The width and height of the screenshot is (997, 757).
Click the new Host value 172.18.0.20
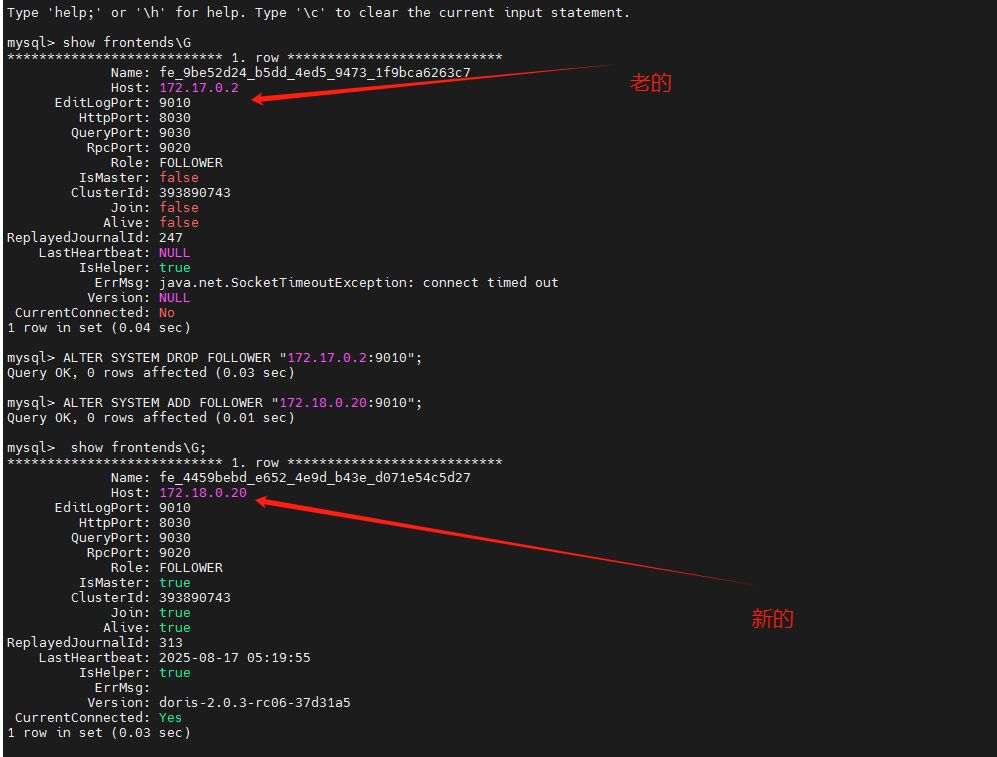click(x=203, y=493)
